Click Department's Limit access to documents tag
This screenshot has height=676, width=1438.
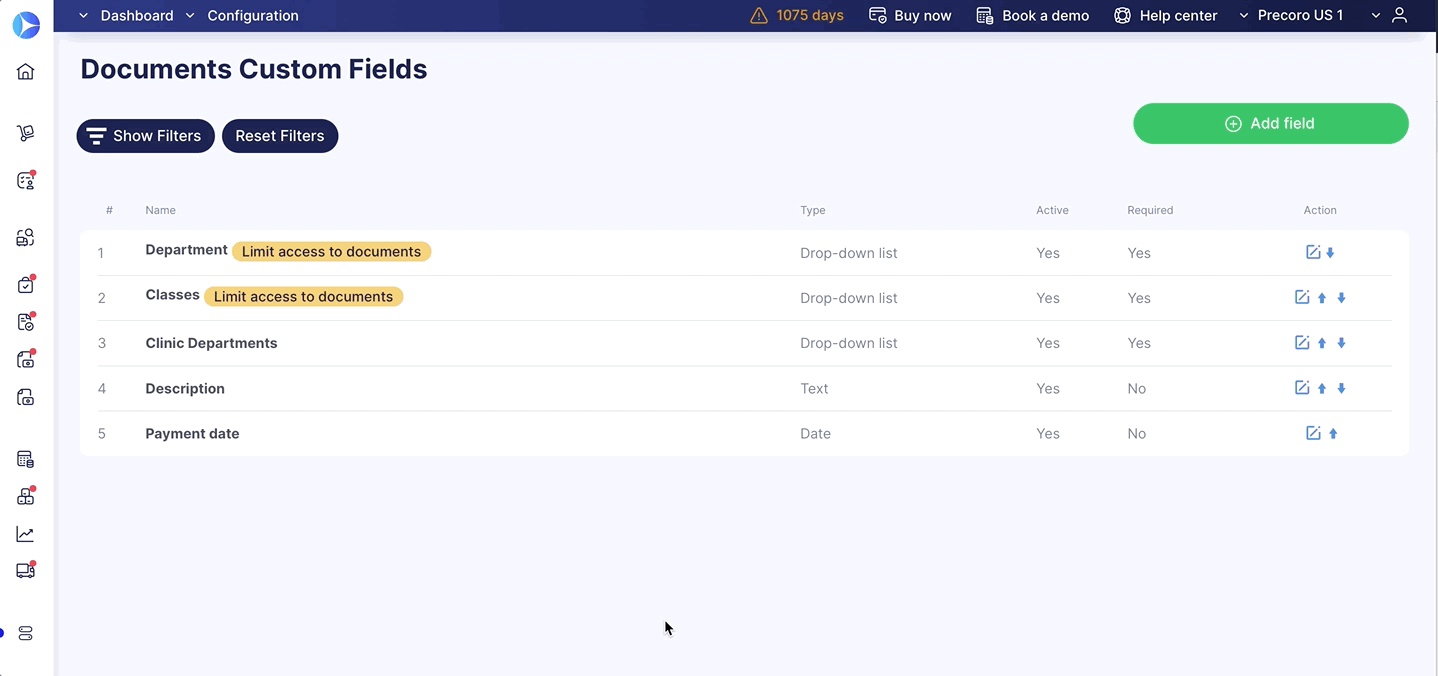[x=331, y=252]
